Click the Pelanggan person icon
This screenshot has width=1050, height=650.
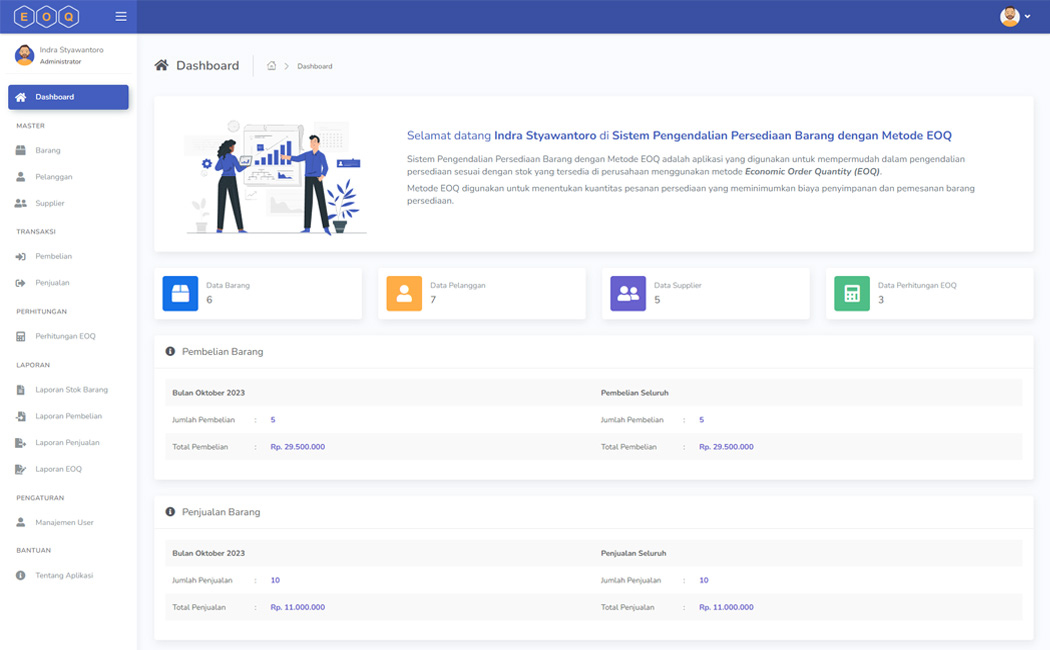coord(21,176)
